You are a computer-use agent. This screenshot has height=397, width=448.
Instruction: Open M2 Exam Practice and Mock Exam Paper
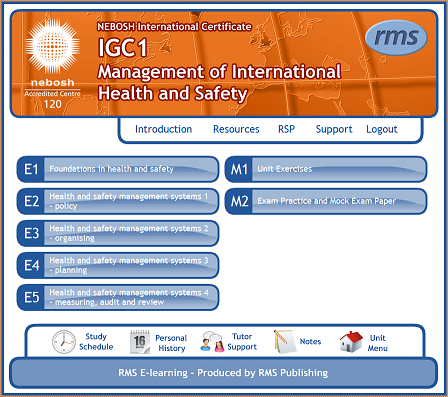click(x=326, y=201)
